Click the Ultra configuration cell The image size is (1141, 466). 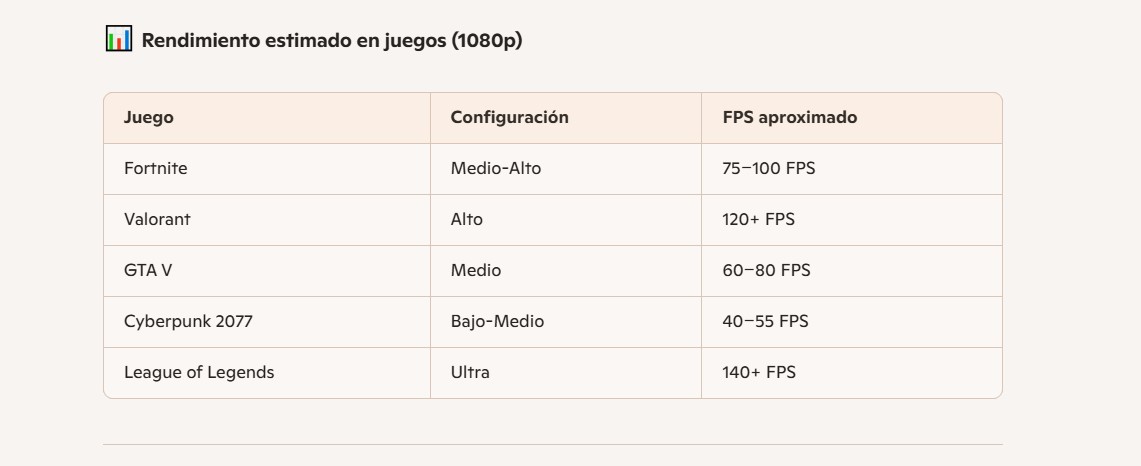click(x=470, y=372)
